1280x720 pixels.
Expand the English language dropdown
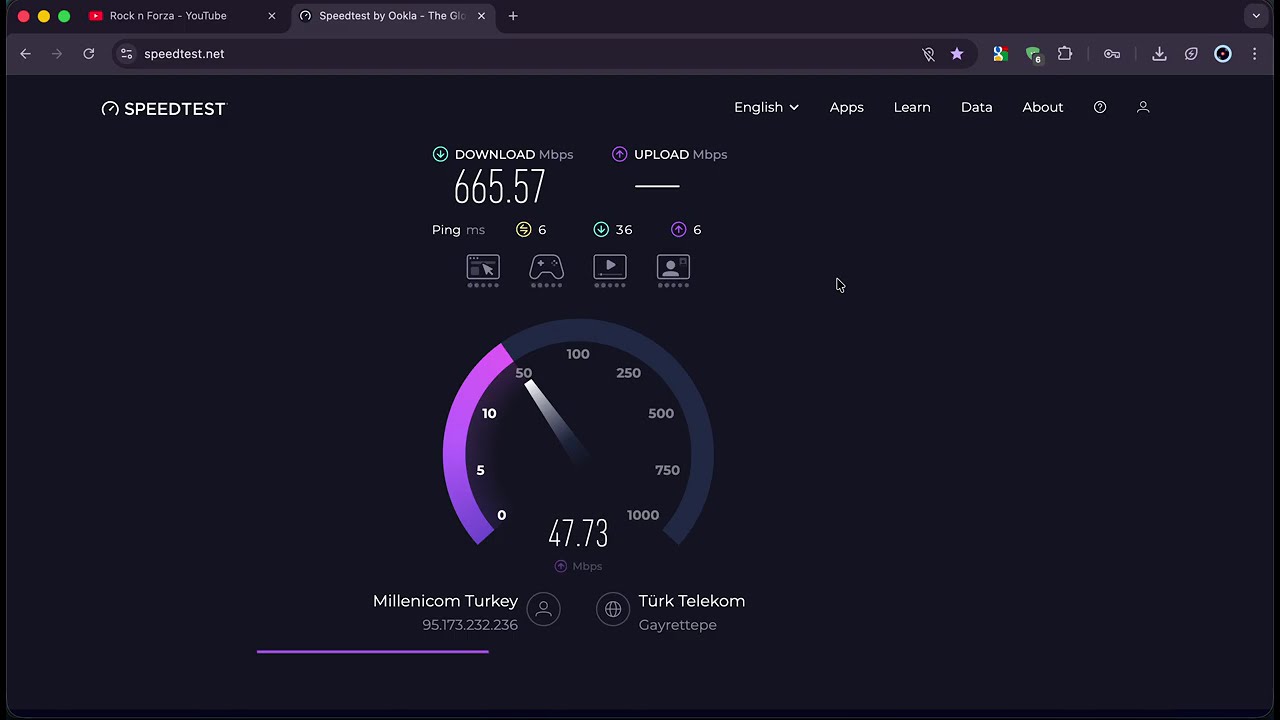[766, 107]
